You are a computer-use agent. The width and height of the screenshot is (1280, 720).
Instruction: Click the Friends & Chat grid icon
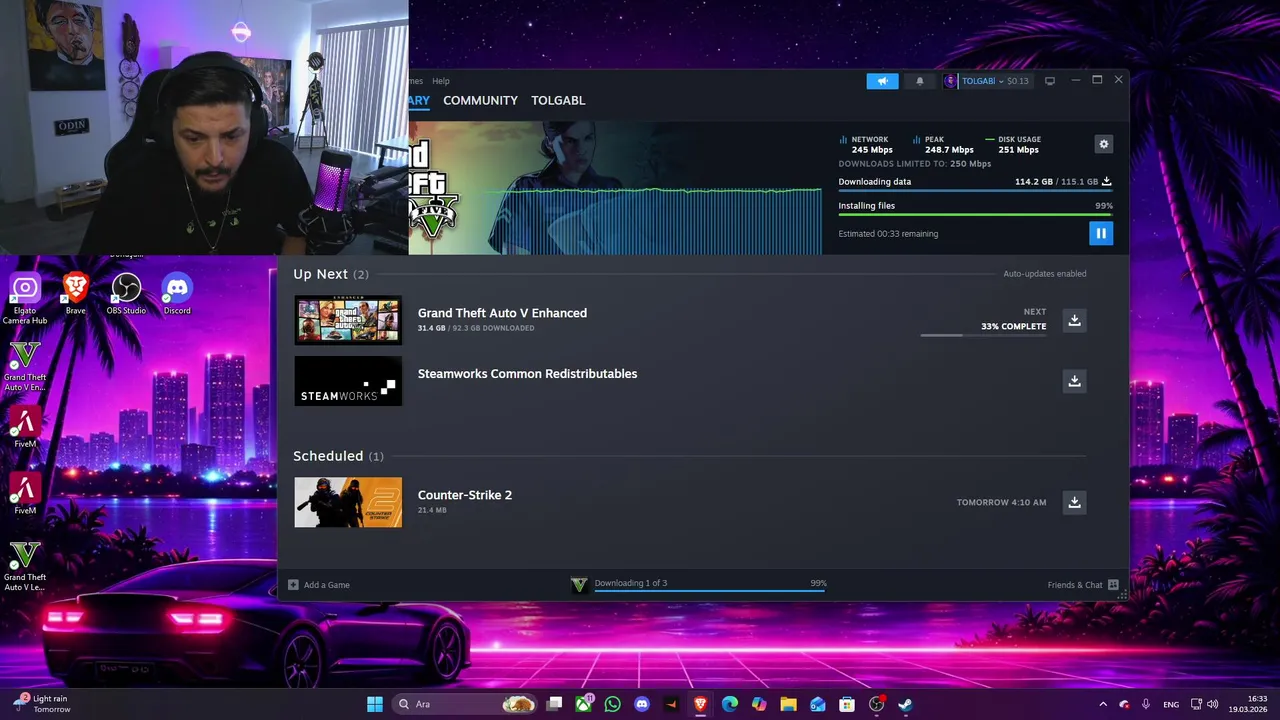(1113, 585)
